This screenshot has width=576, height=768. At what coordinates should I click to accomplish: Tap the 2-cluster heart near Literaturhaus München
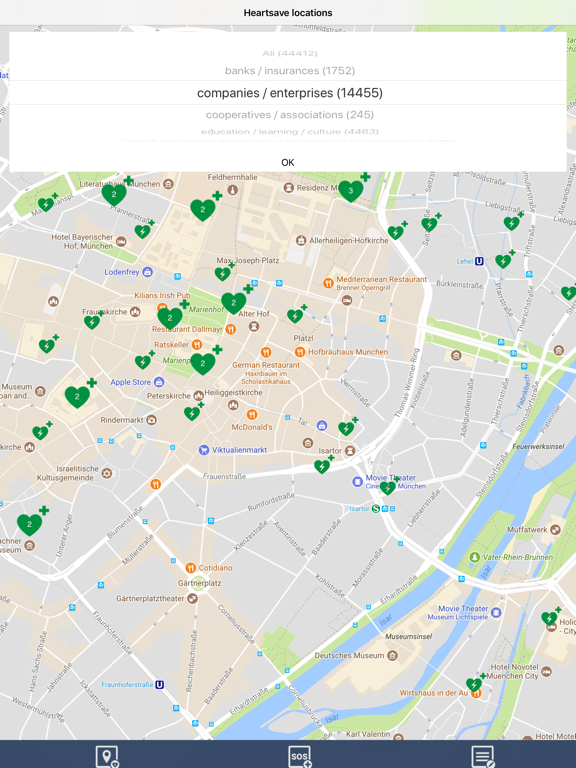(x=114, y=194)
